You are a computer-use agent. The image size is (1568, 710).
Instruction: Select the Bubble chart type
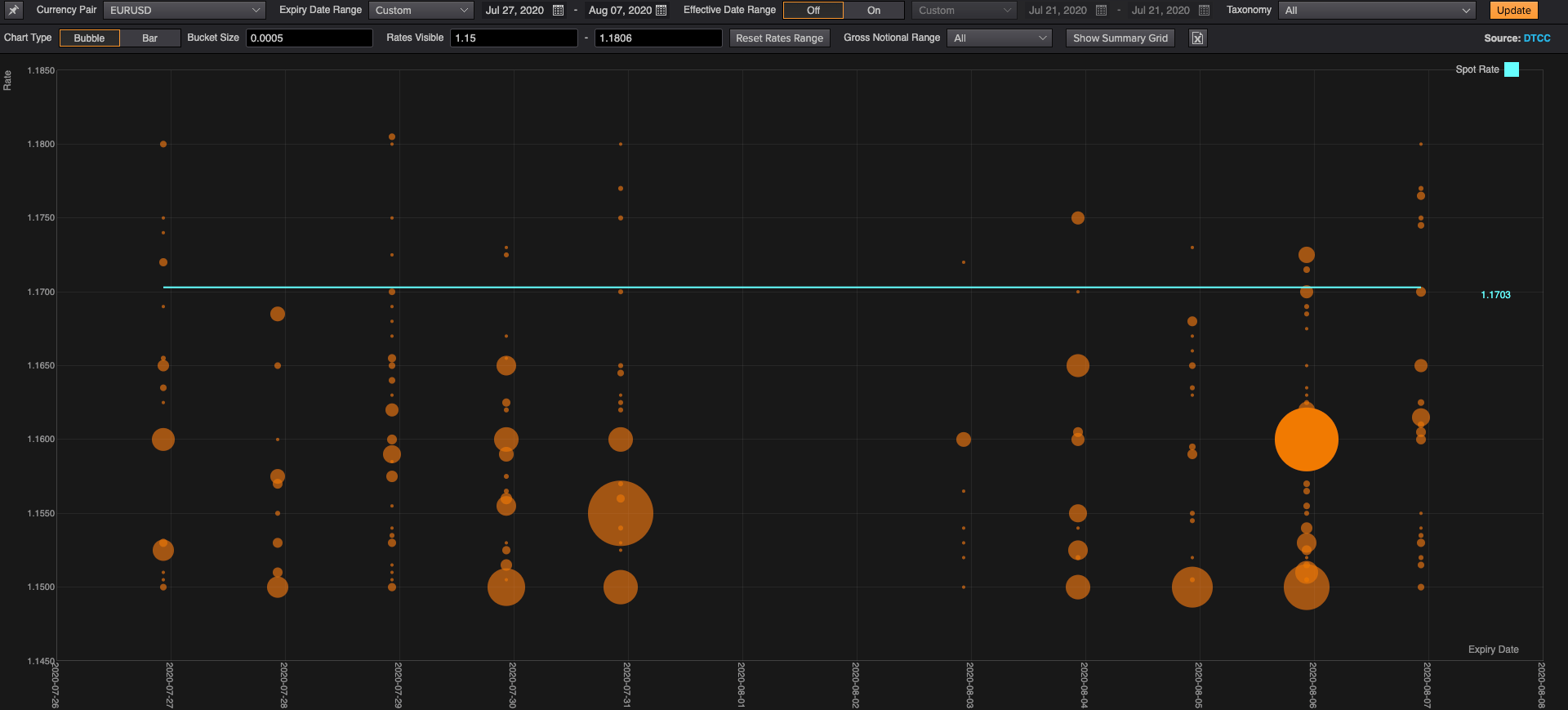(x=90, y=38)
